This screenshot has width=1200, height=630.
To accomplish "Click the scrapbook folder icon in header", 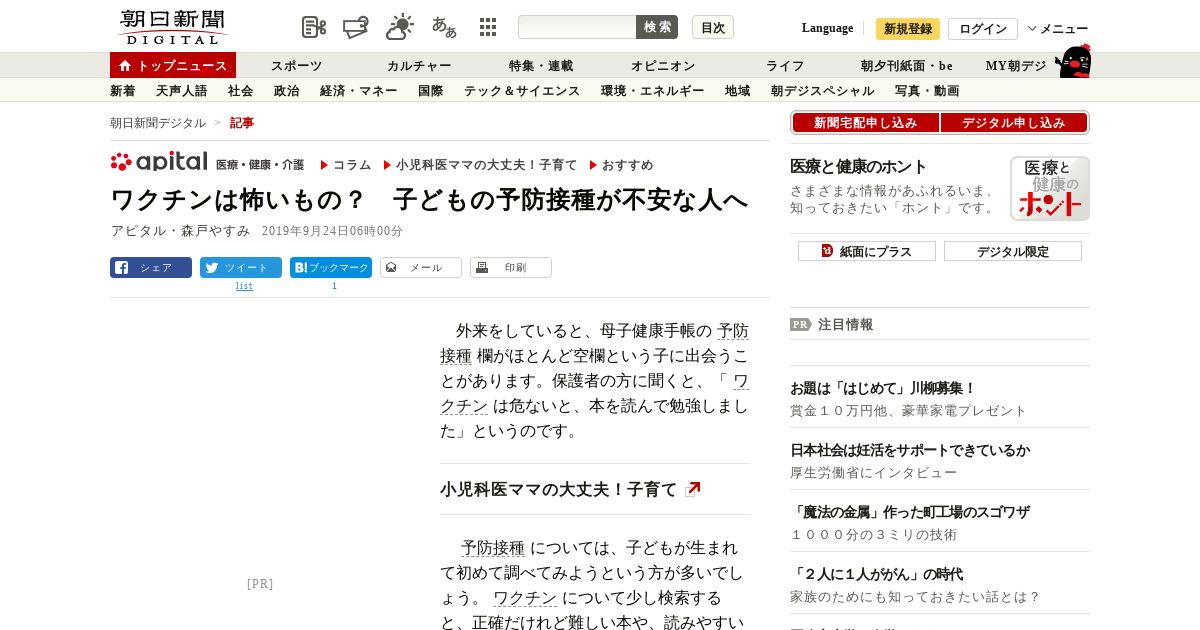I will pos(356,27).
